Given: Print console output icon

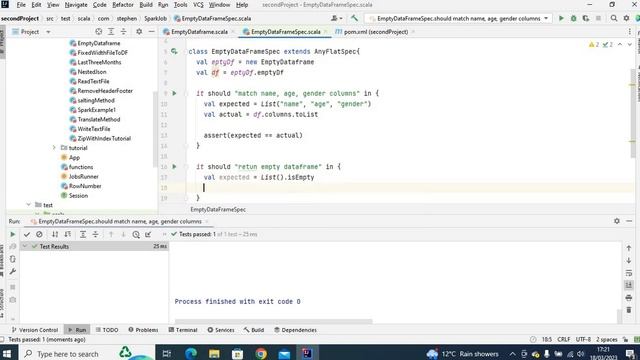Looking at the screenshot, I should point(629,298).
